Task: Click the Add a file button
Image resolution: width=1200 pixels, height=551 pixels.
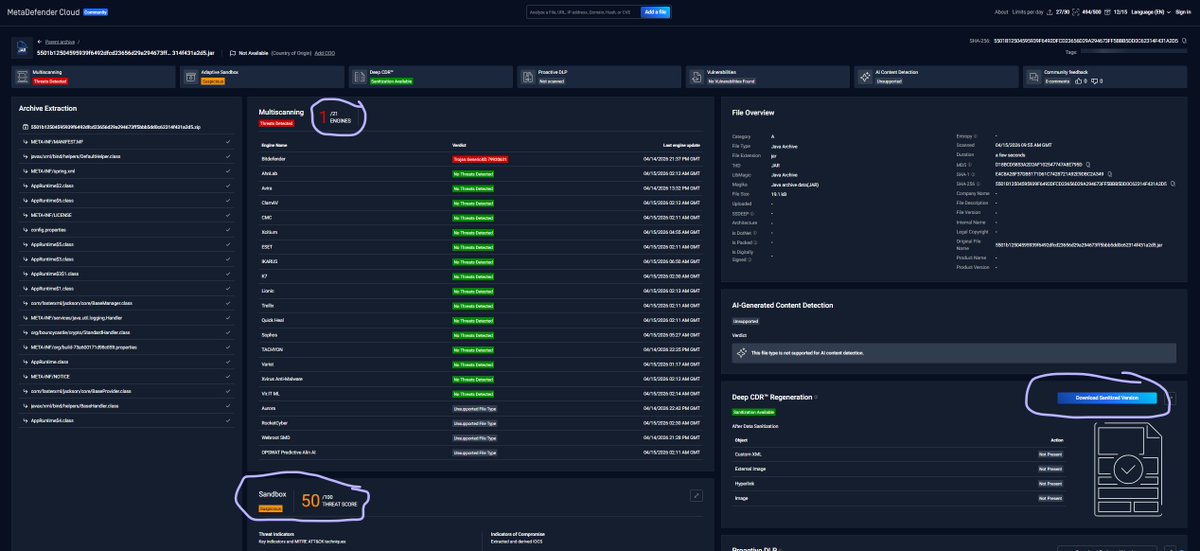Action: click(x=656, y=12)
